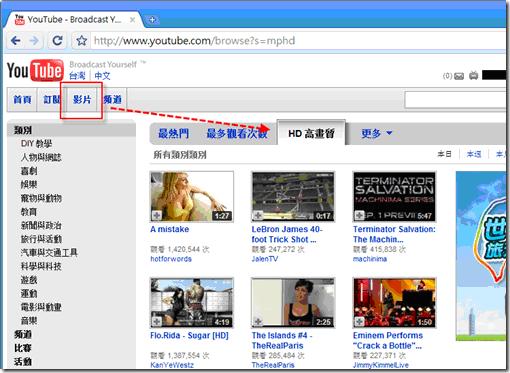Screen dimensions: 510x373
Task: Open 喜劇 category
Action: (x=29, y=171)
